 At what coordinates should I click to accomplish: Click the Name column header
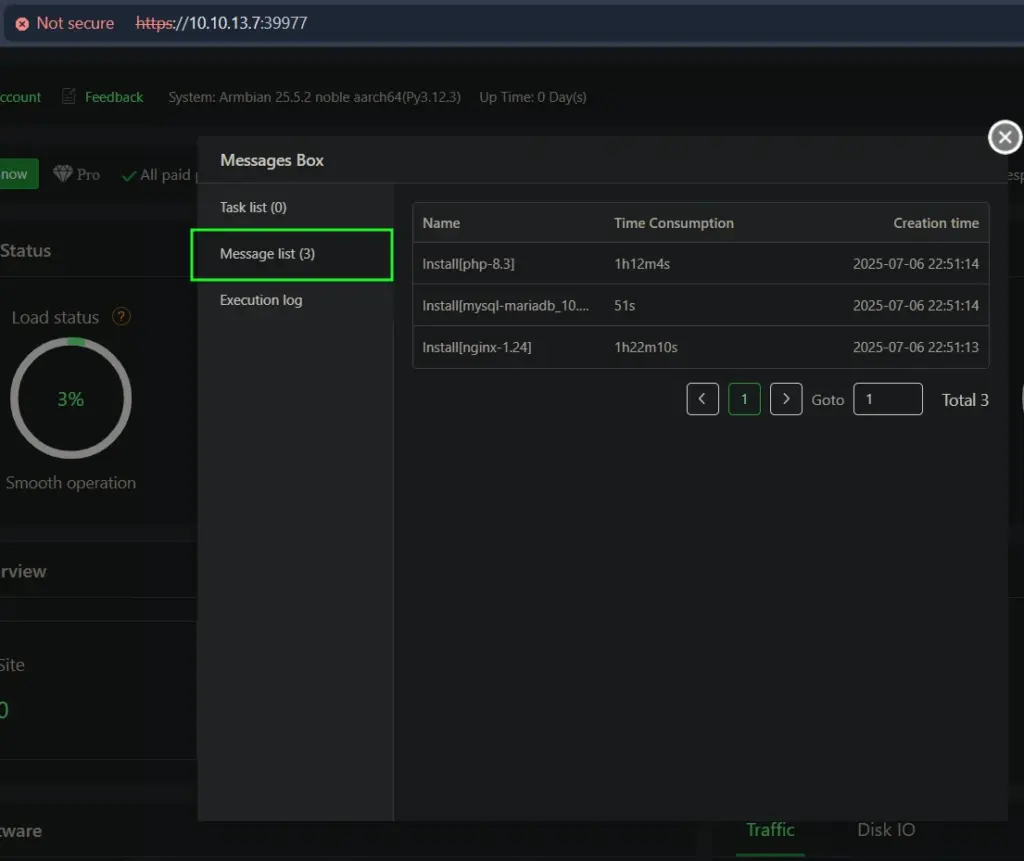coord(441,223)
